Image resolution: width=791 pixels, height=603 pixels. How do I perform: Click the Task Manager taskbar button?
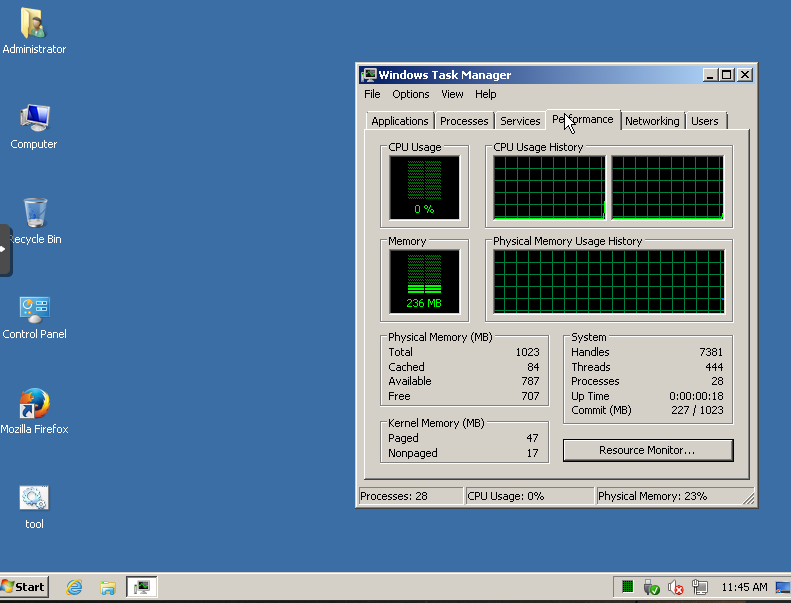pos(142,587)
